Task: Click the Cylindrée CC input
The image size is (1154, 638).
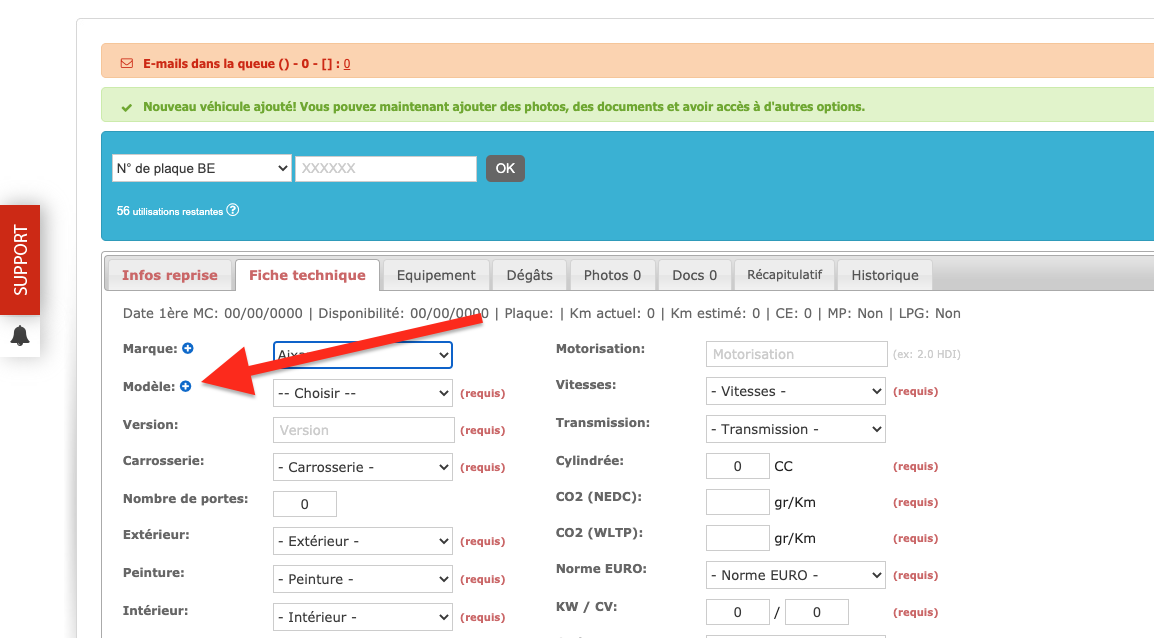Action: (737, 466)
